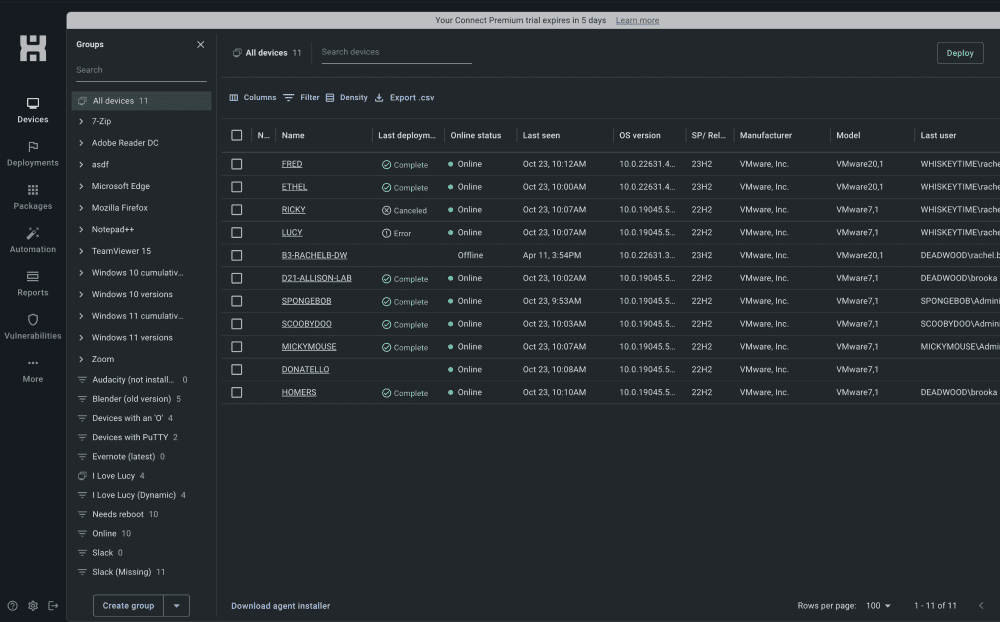The height and width of the screenshot is (622, 1000).
Task: Check the box for device FRED
Action: [x=237, y=164]
